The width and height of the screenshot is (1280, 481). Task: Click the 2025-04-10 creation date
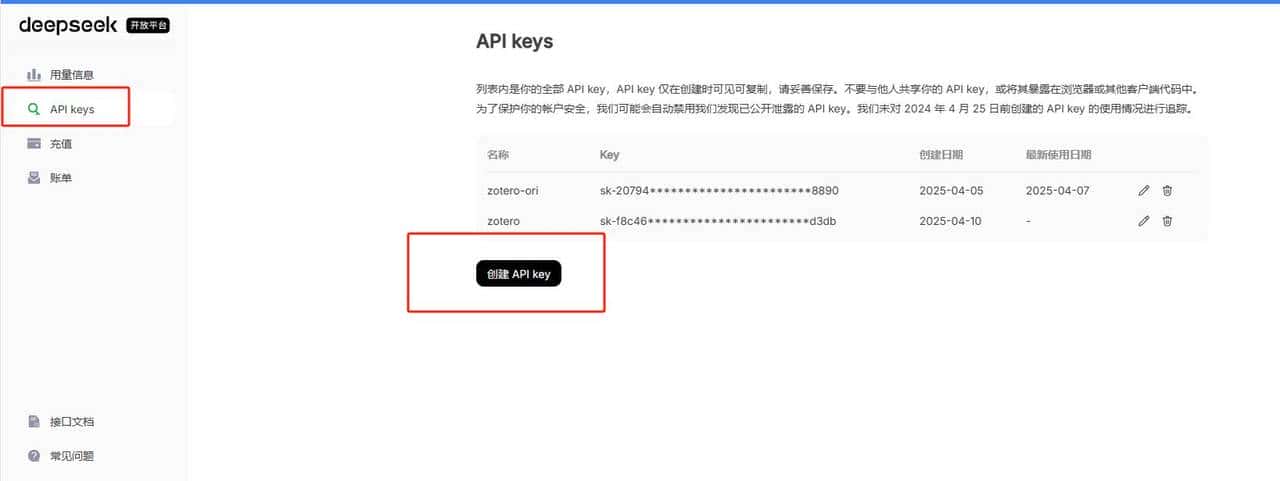pos(951,221)
